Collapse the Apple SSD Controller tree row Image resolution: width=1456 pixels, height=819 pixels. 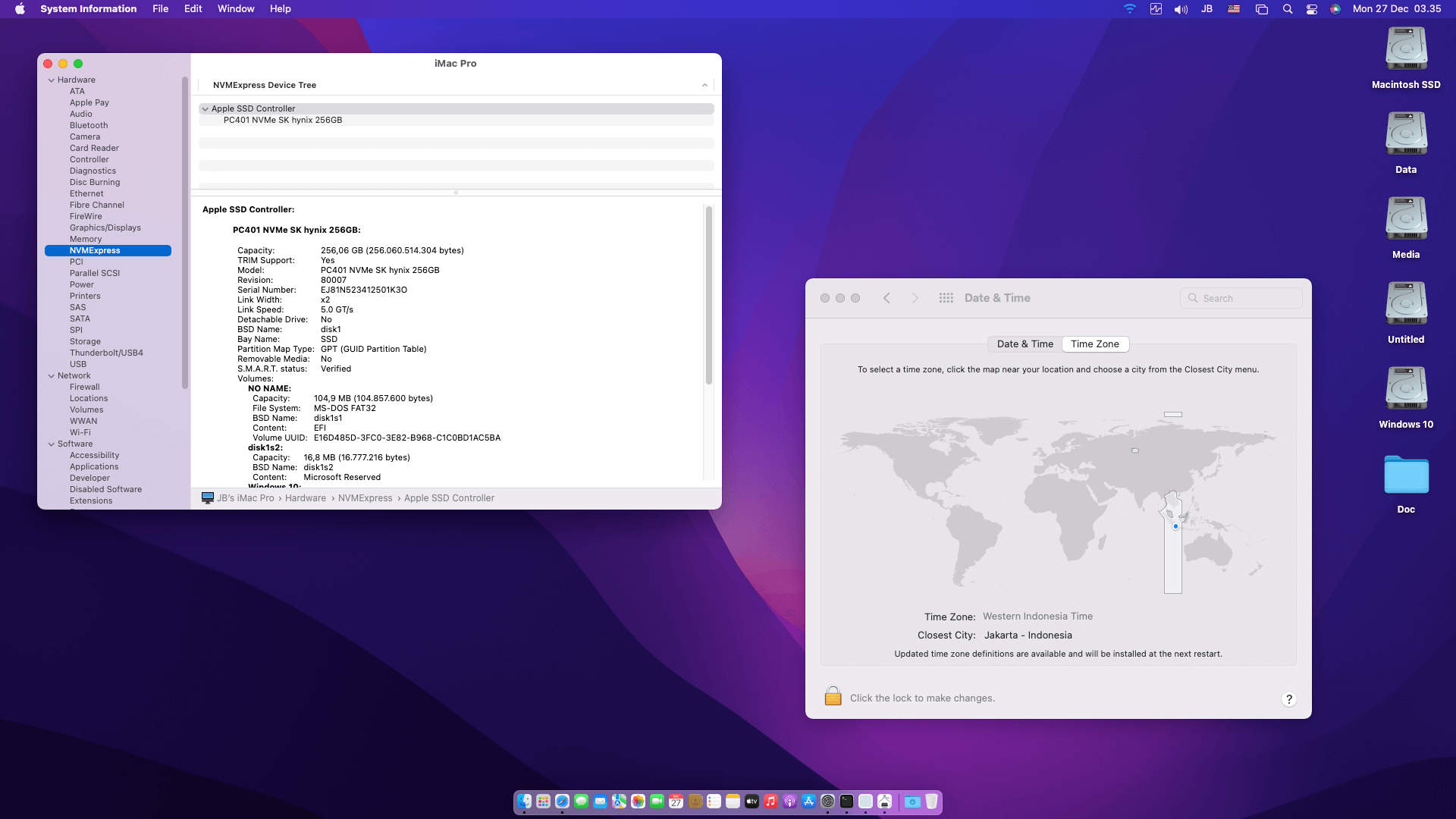pyautogui.click(x=205, y=109)
